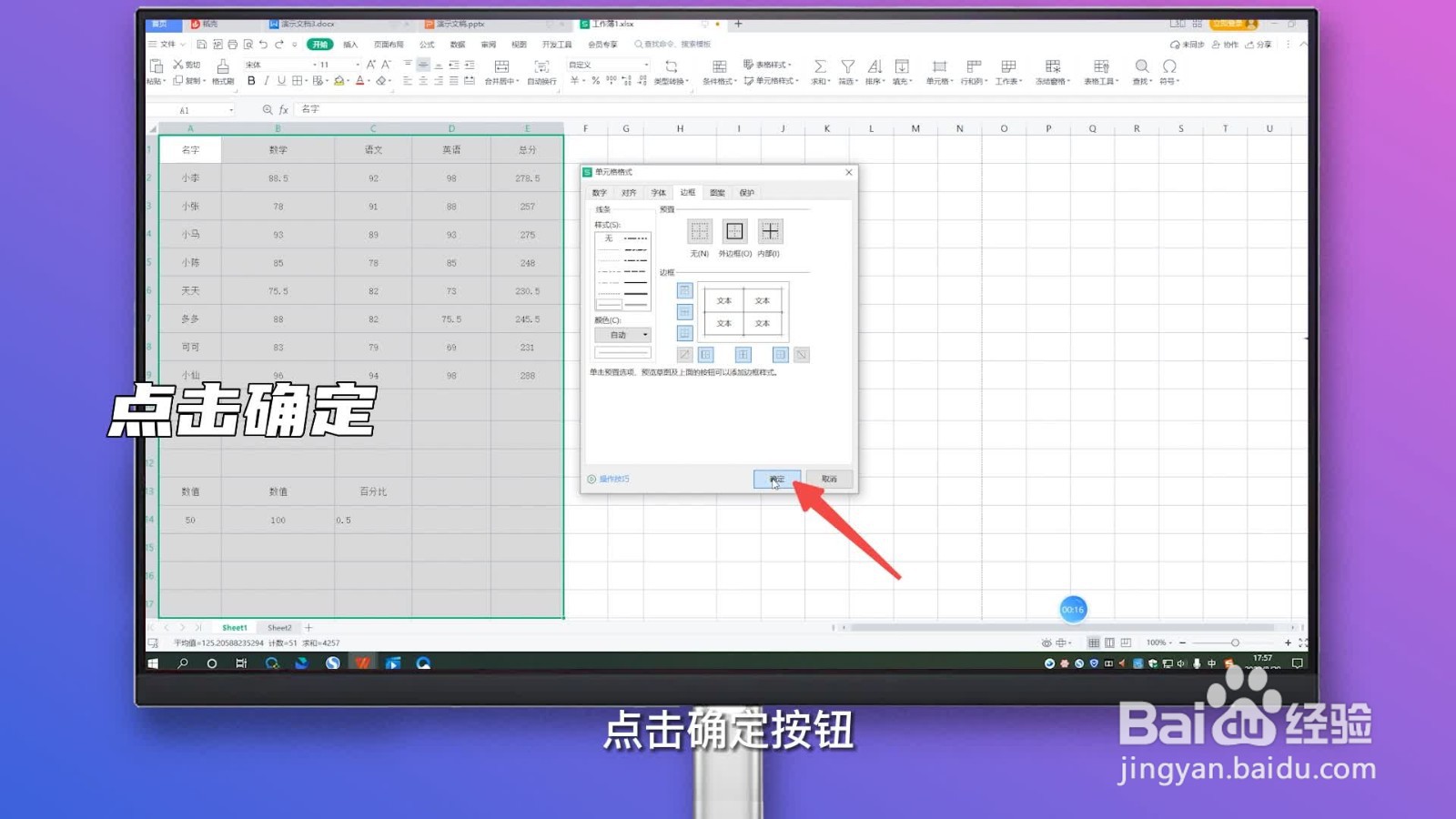Click the save icon in quick toolbar
Image resolution: width=1456 pixels, height=819 pixels.
[x=201, y=45]
